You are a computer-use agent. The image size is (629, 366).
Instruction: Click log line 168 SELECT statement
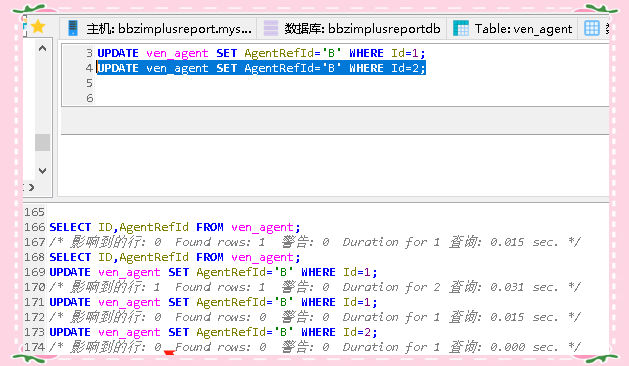tap(174, 257)
